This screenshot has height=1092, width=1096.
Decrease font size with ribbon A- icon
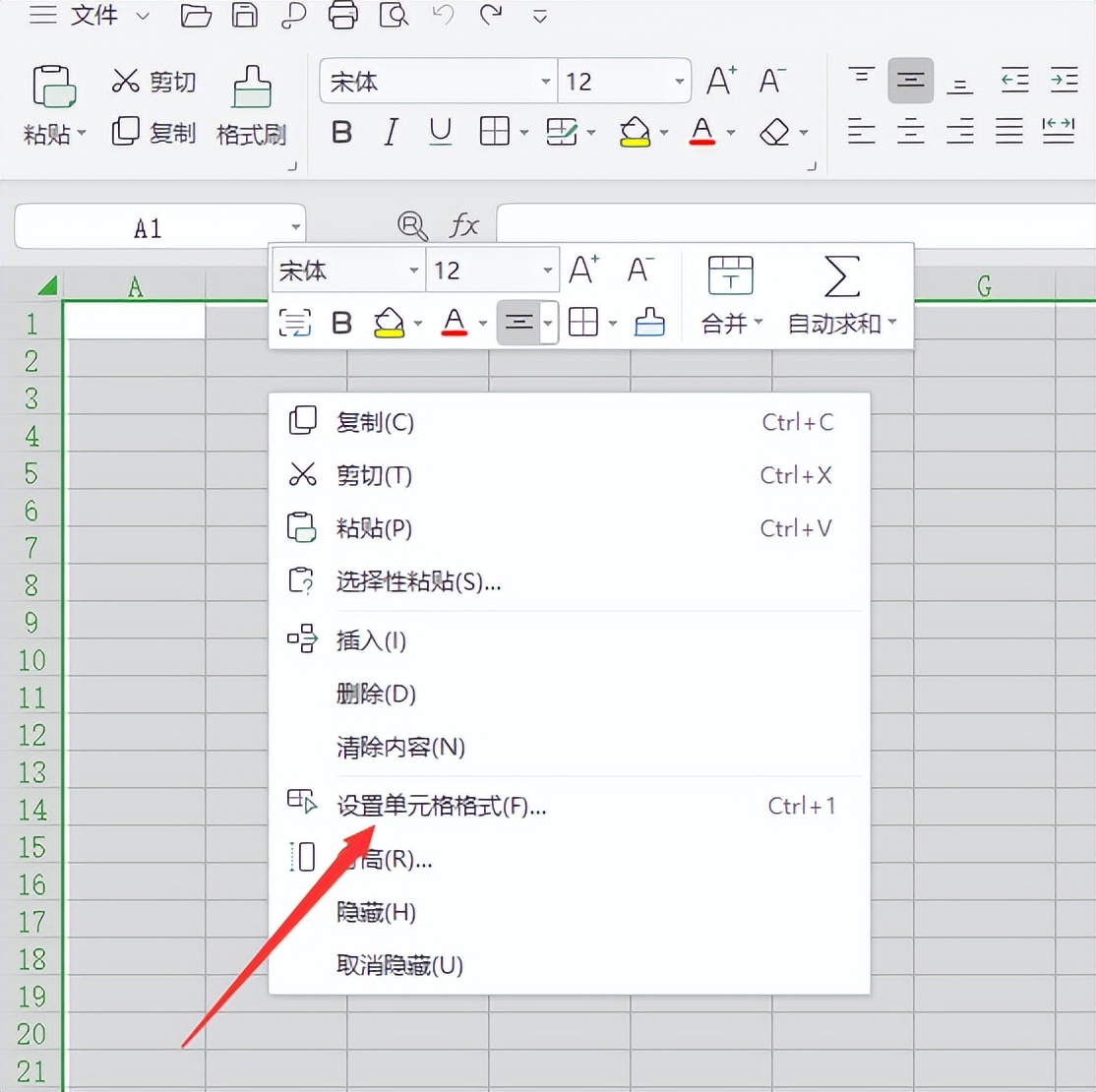(772, 81)
